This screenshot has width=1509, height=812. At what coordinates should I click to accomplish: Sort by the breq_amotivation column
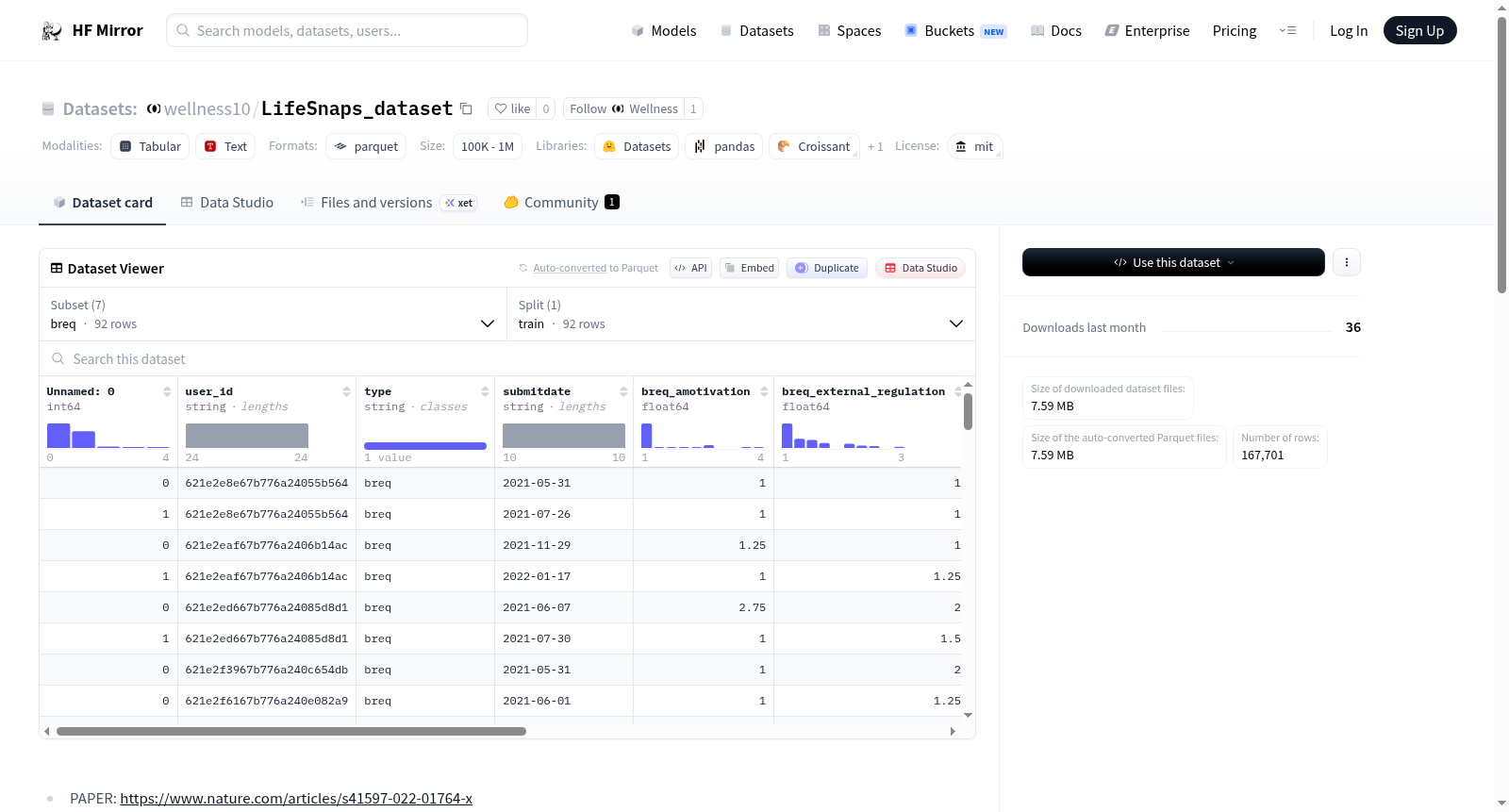(x=764, y=391)
